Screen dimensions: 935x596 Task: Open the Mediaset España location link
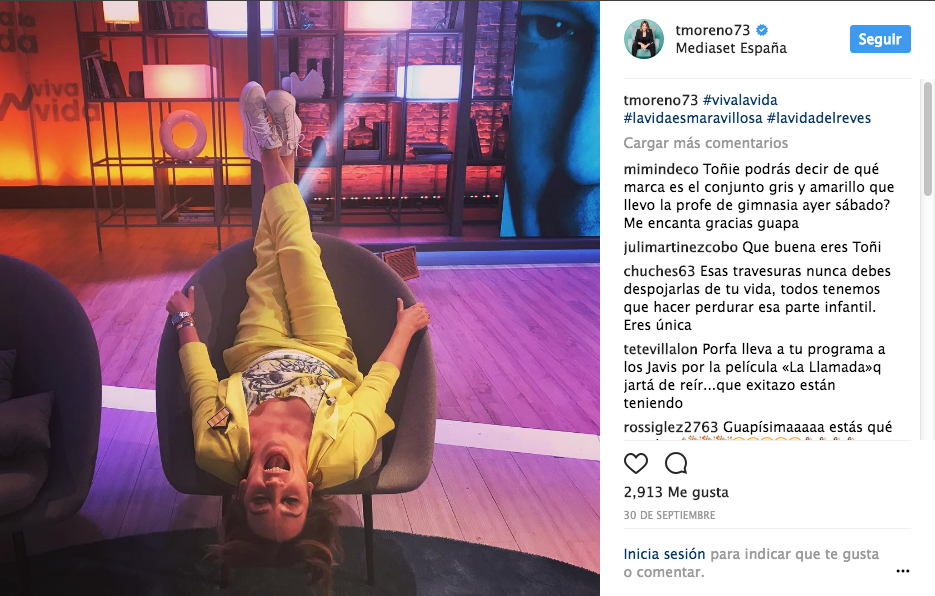[731, 48]
